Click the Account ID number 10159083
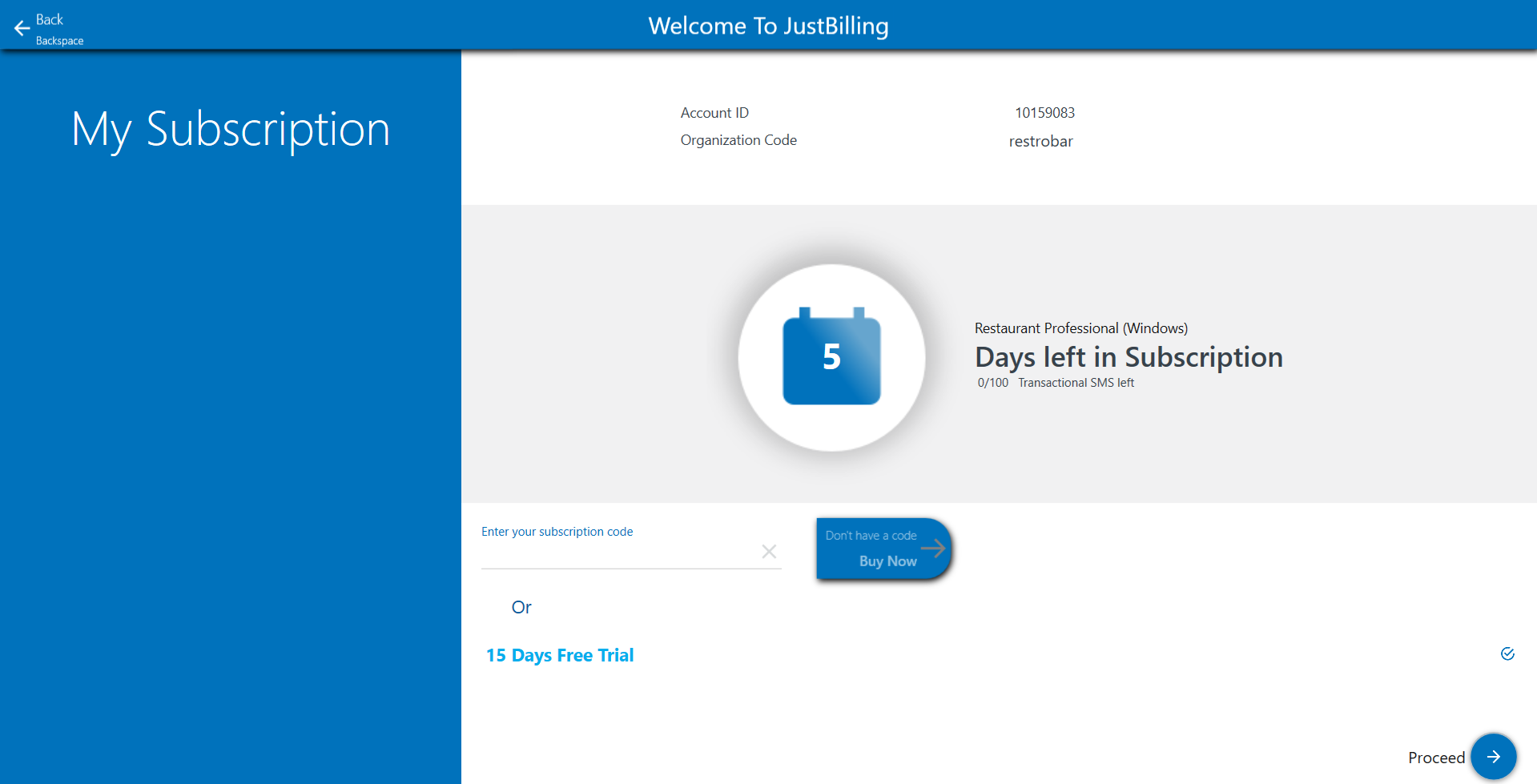Image resolution: width=1537 pixels, height=784 pixels. tap(1044, 113)
